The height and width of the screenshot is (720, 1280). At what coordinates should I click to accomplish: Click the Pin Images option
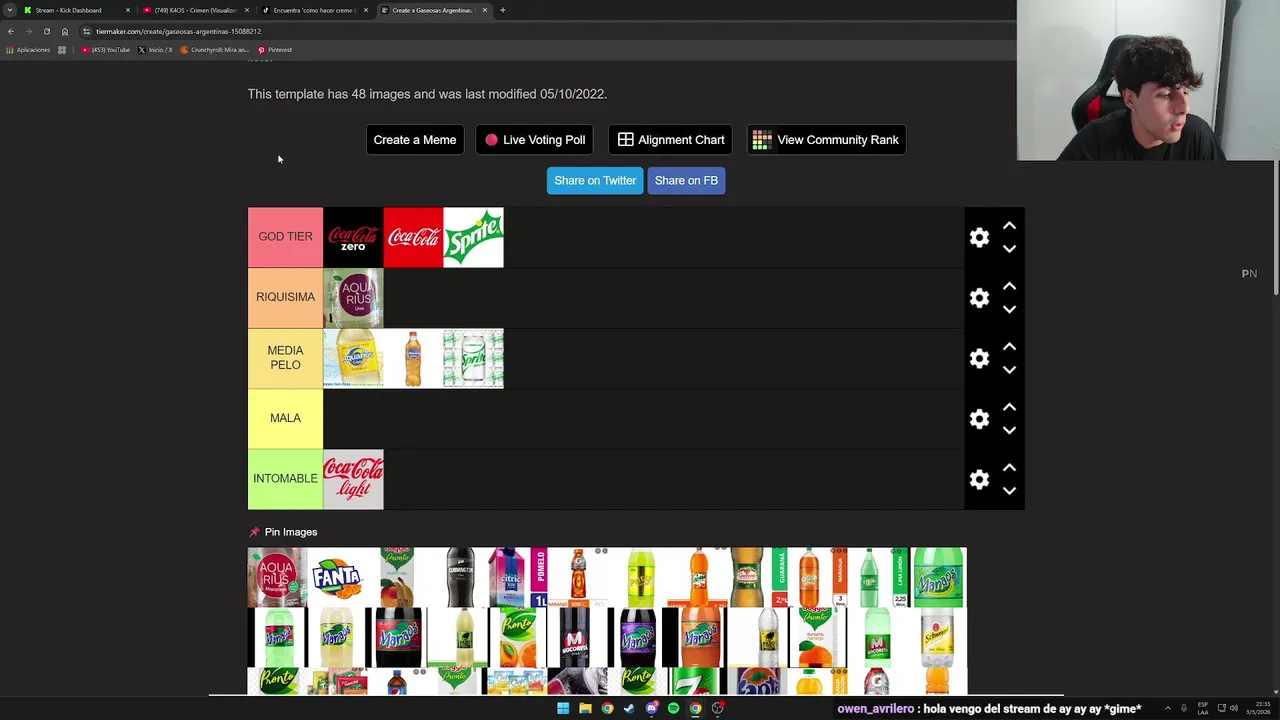pos(283,532)
